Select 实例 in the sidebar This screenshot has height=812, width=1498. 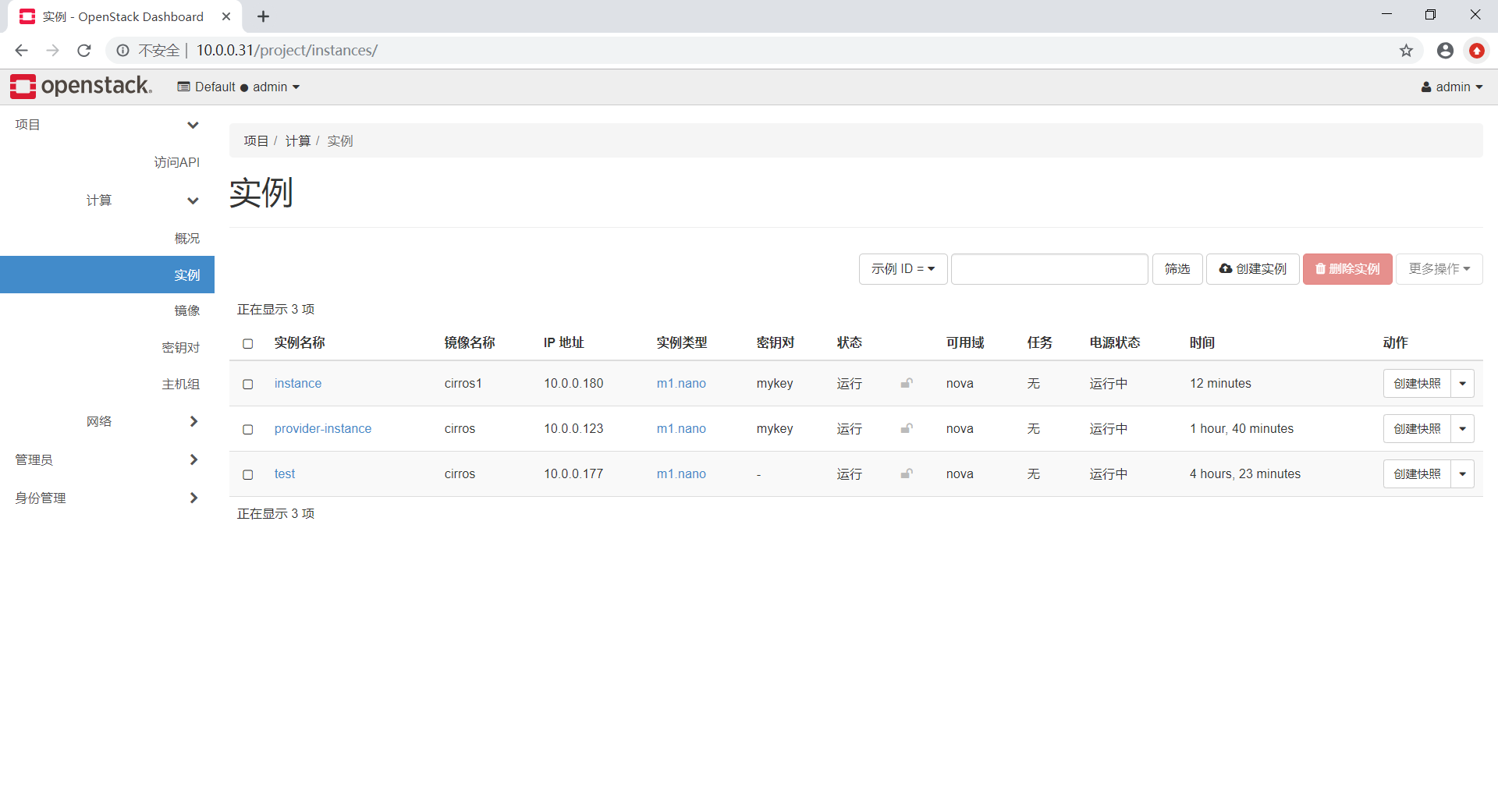pos(107,275)
